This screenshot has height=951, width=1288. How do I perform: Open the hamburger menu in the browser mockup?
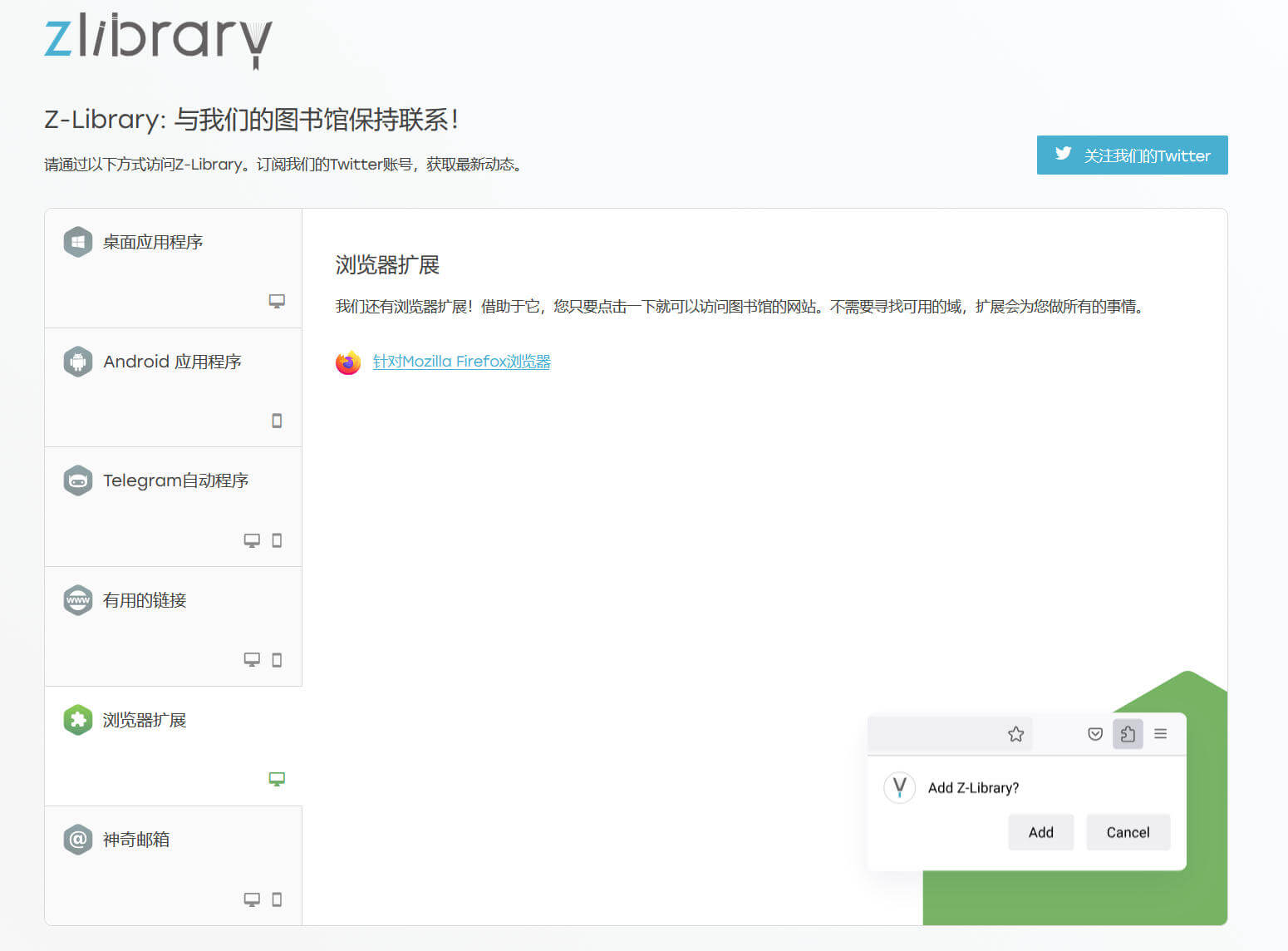tap(1160, 734)
